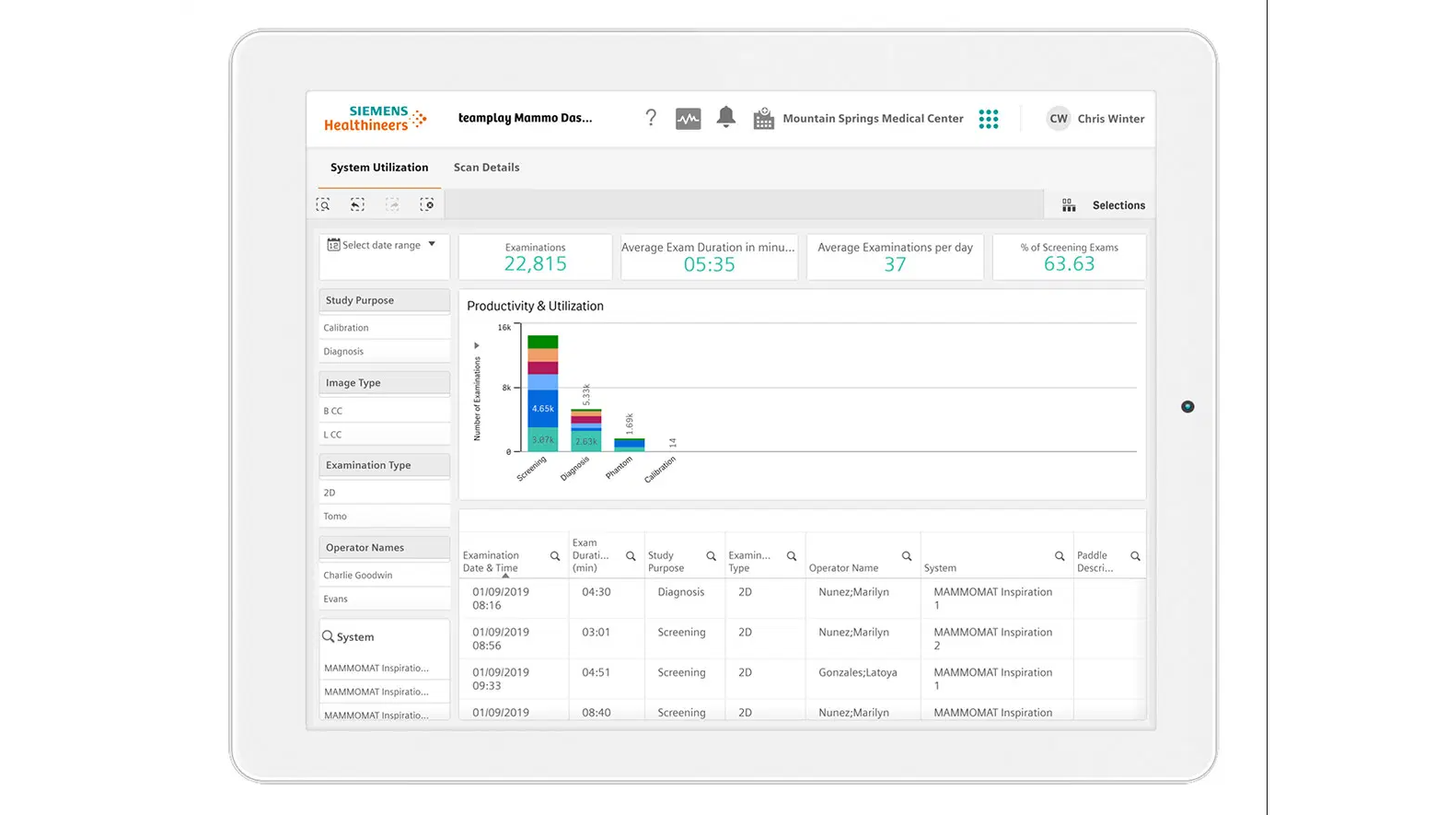Click the 4.65k blue Screening bar segment
Screen dimensions: 1448x815
(x=543, y=408)
